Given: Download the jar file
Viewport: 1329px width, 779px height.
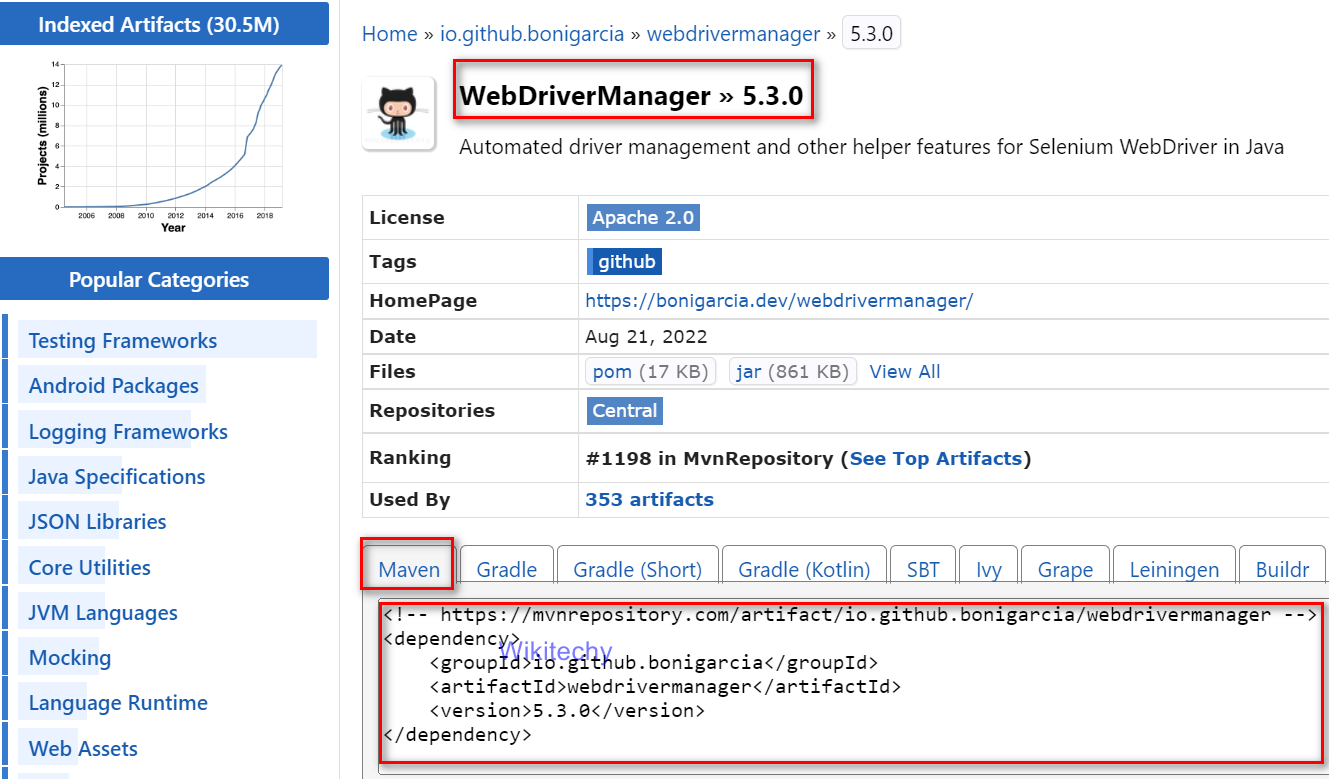Looking at the screenshot, I should pyautogui.click(x=749, y=372).
